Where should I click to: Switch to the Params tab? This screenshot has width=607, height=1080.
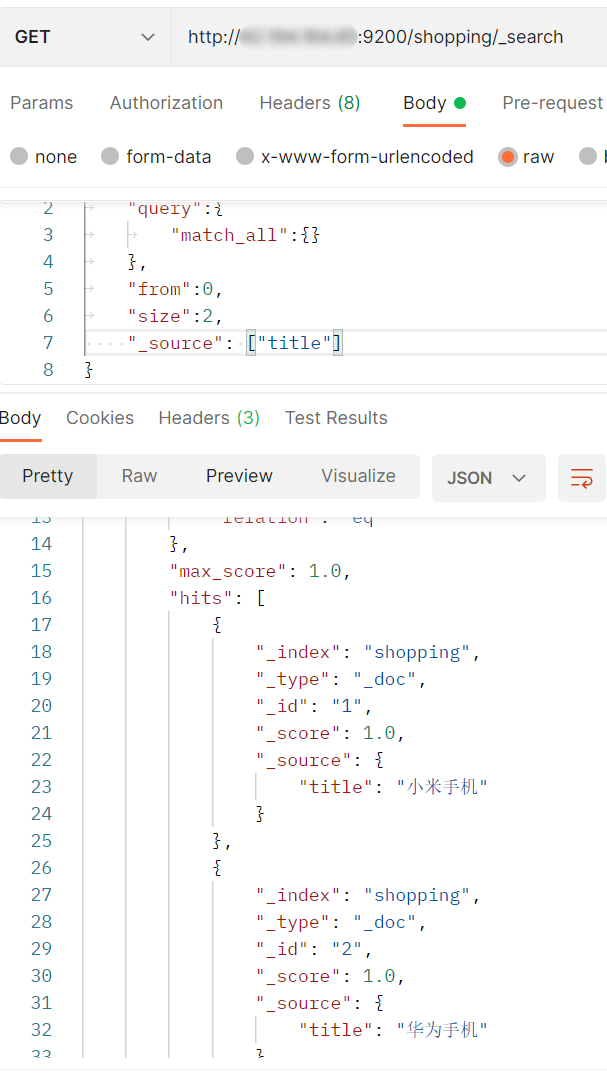pyautogui.click(x=41, y=103)
